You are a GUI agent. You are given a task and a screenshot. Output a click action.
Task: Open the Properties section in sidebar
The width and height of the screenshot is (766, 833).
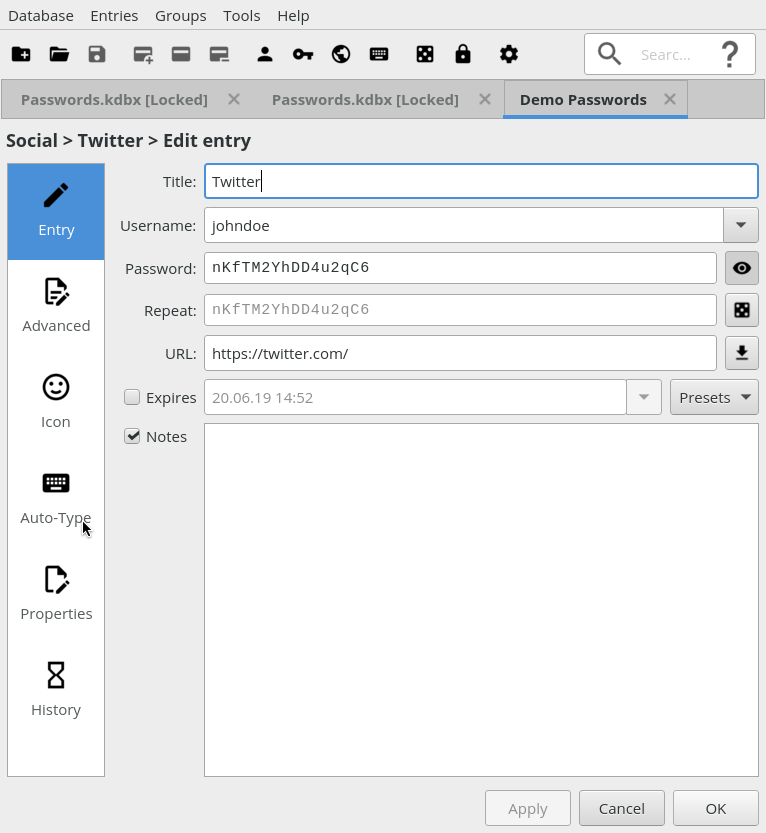click(x=56, y=594)
